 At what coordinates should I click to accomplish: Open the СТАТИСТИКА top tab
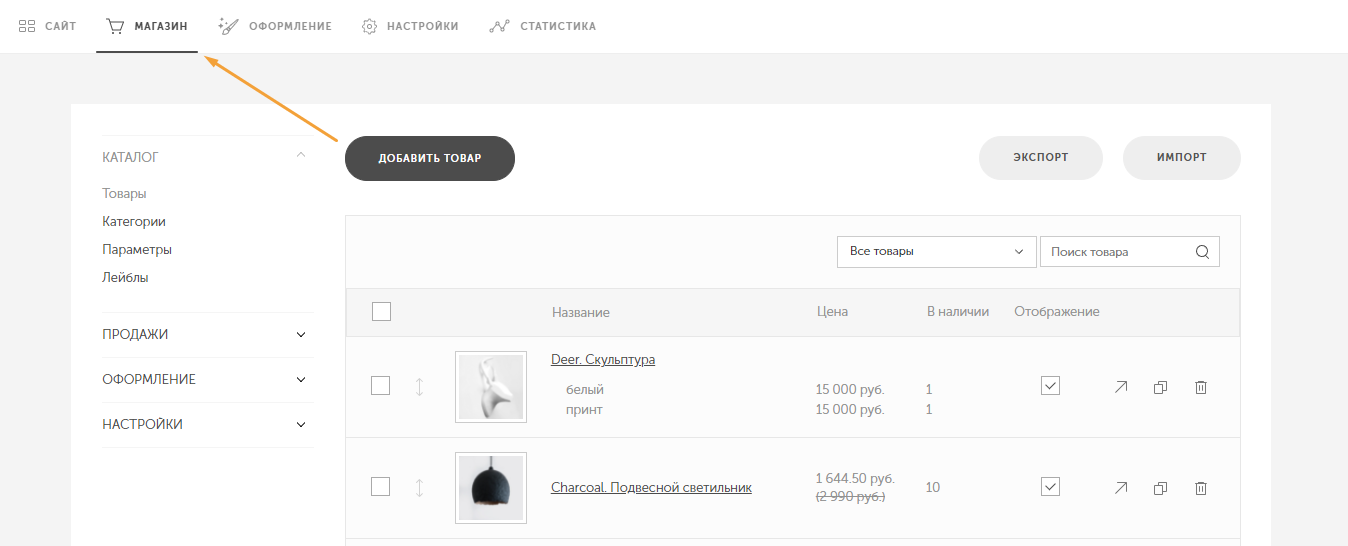(543, 26)
